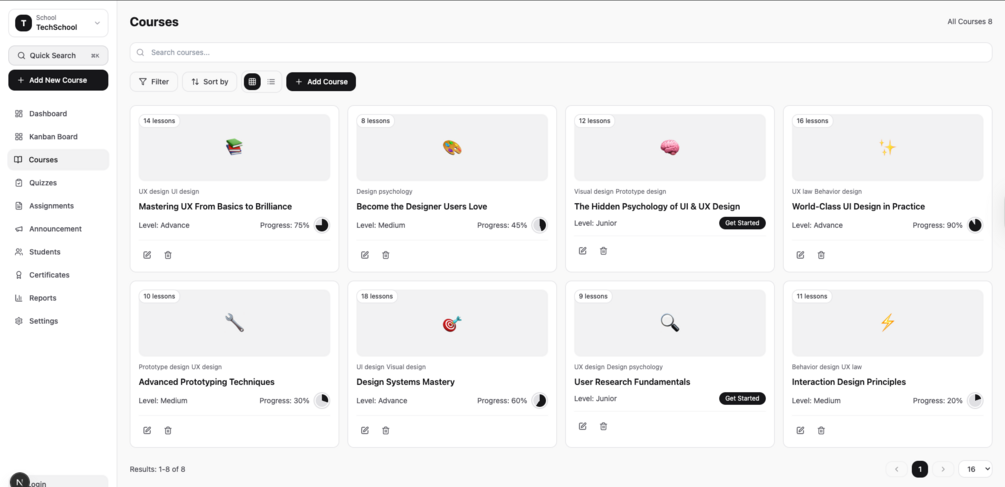Delete the Mastering UX From Basics to Brilliance course
Viewport: 1005px width, 487px height.
[168, 255]
